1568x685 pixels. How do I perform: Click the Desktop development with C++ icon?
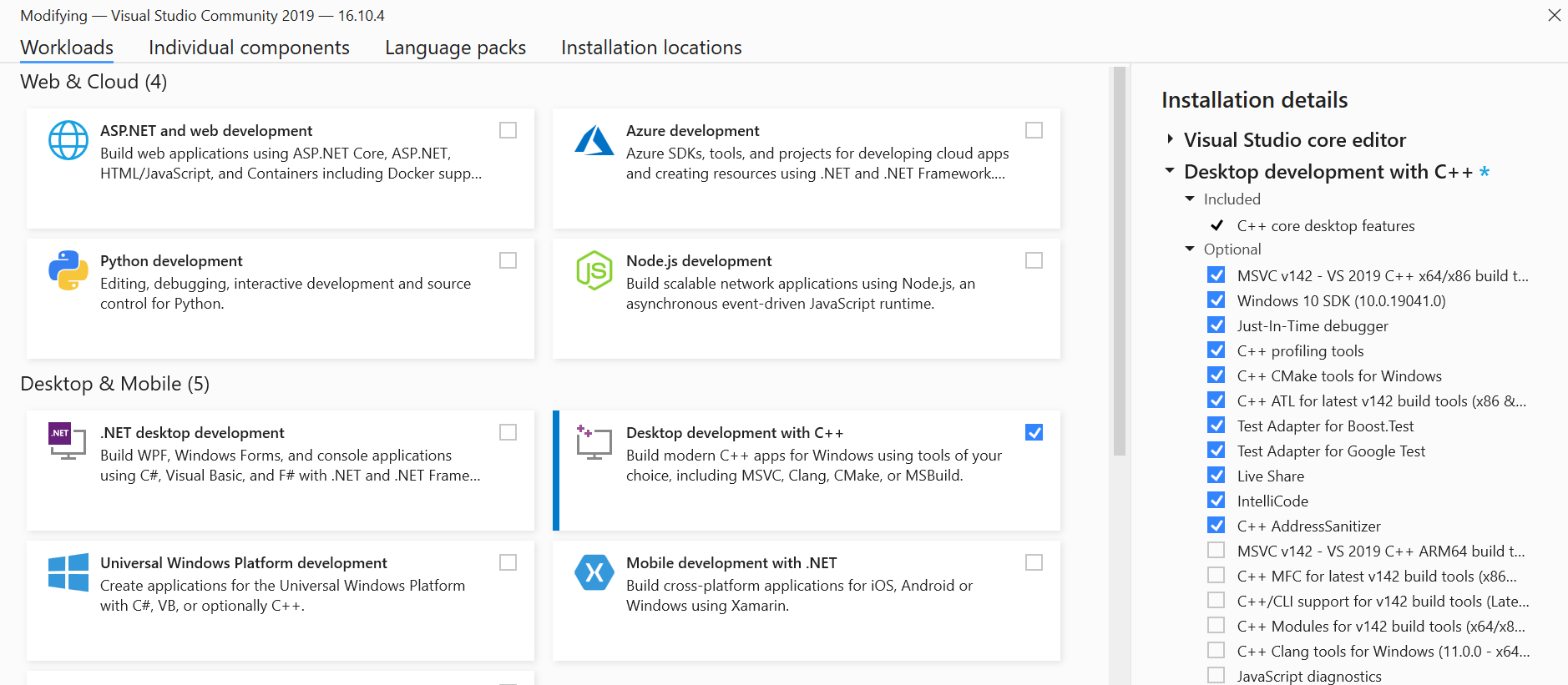pos(594,441)
